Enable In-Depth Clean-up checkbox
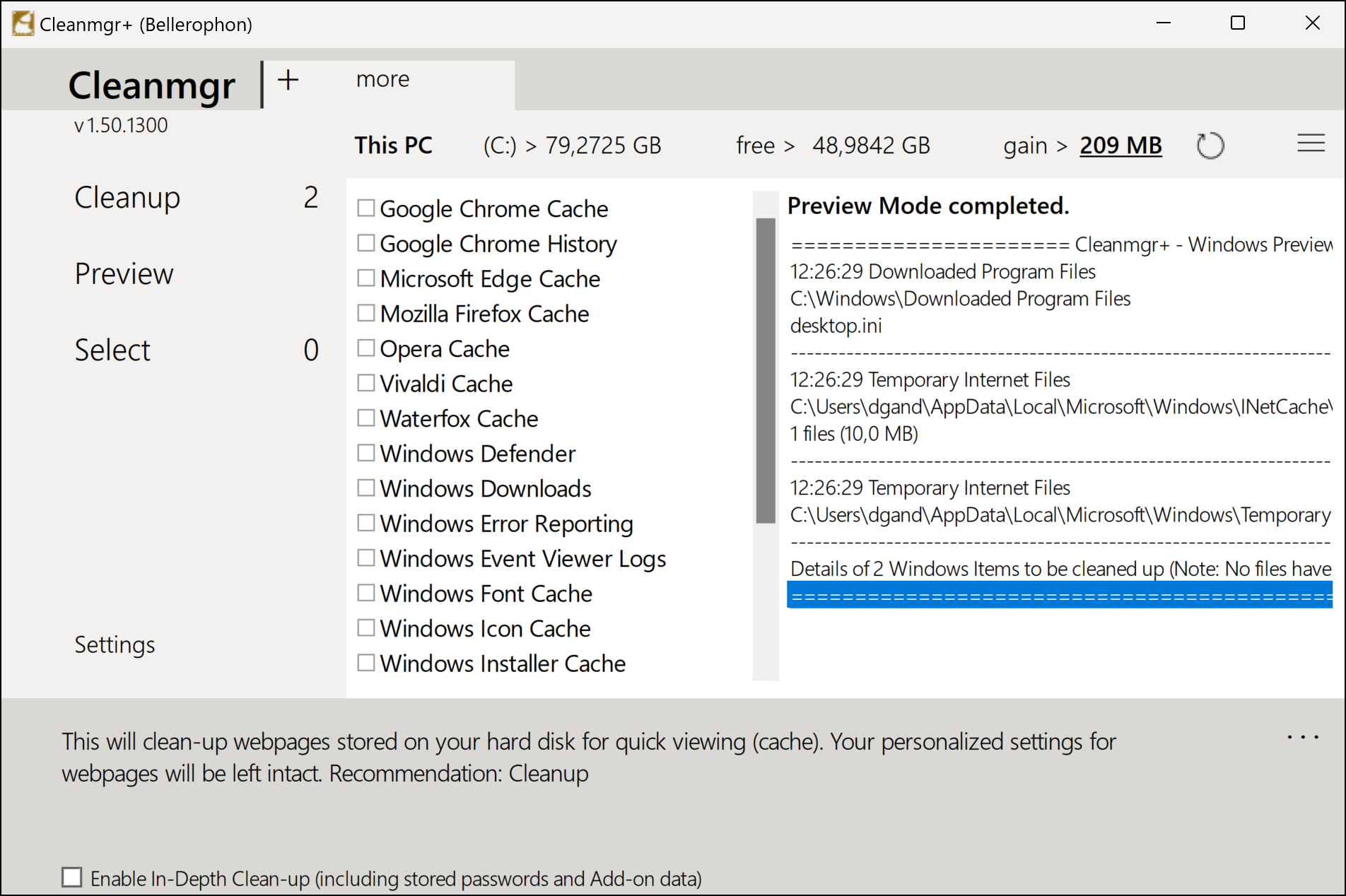The width and height of the screenshot is (1346, 896). pos(71,878)
